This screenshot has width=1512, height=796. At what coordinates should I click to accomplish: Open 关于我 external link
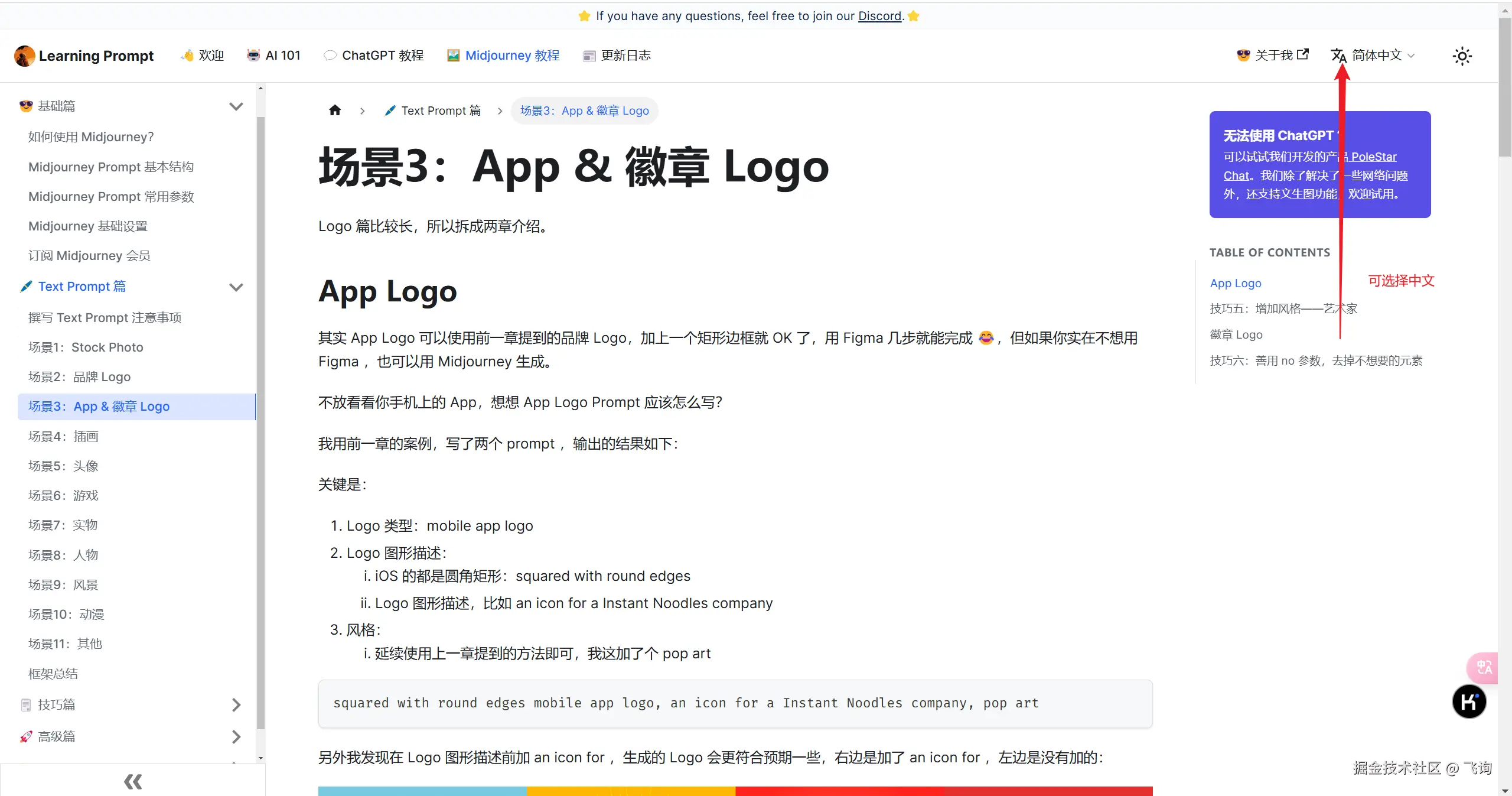(1273, 56)
